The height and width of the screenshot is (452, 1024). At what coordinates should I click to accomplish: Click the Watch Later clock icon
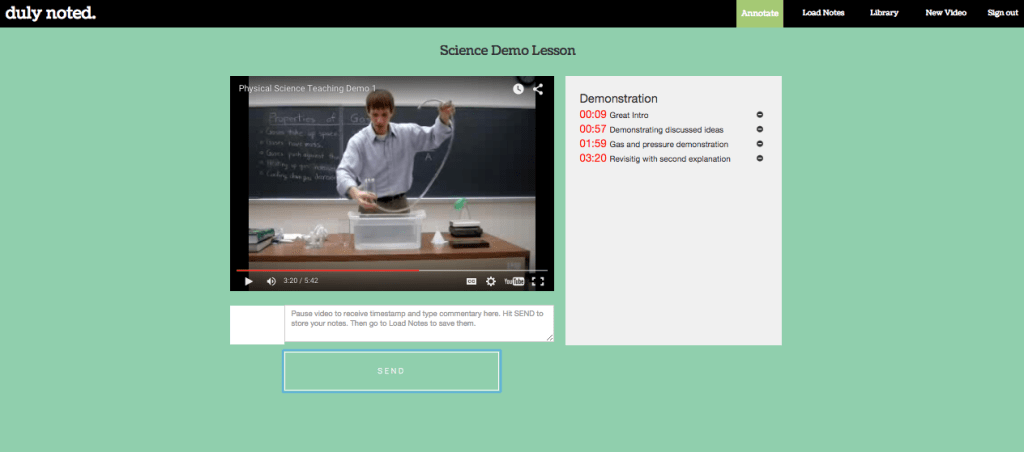[518, 89]
